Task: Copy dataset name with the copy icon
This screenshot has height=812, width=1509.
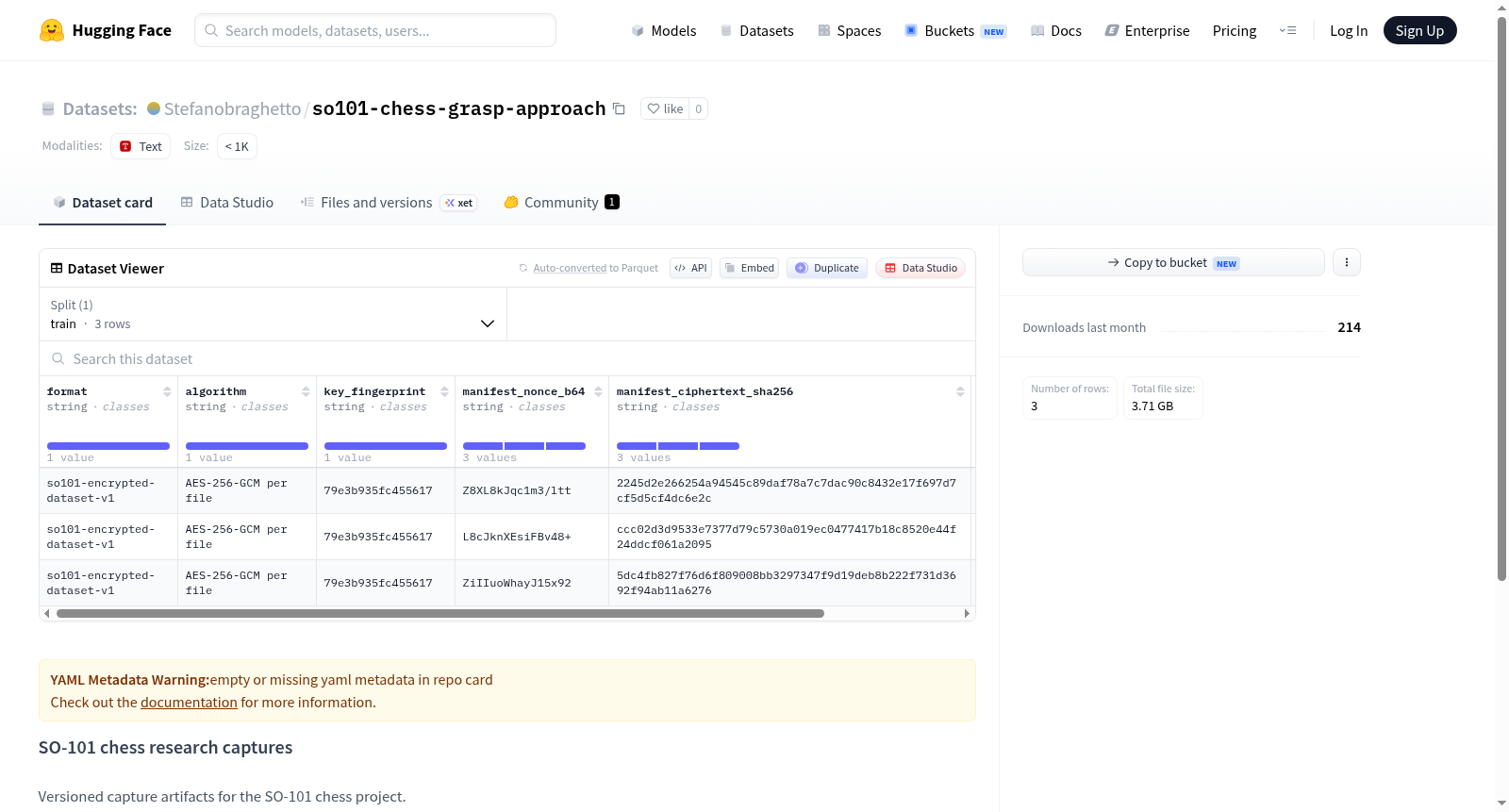Action: pos(619,108)
